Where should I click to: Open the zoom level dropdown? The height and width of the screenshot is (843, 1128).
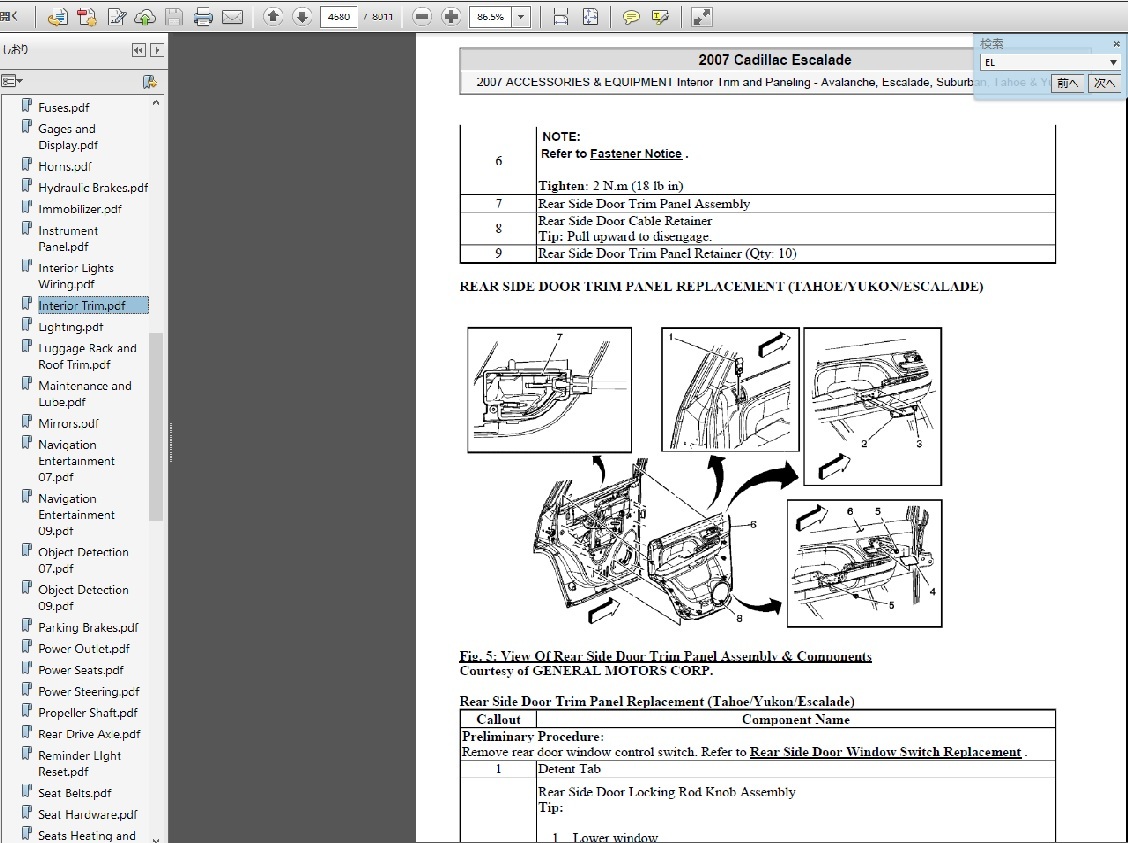point(522,17)
